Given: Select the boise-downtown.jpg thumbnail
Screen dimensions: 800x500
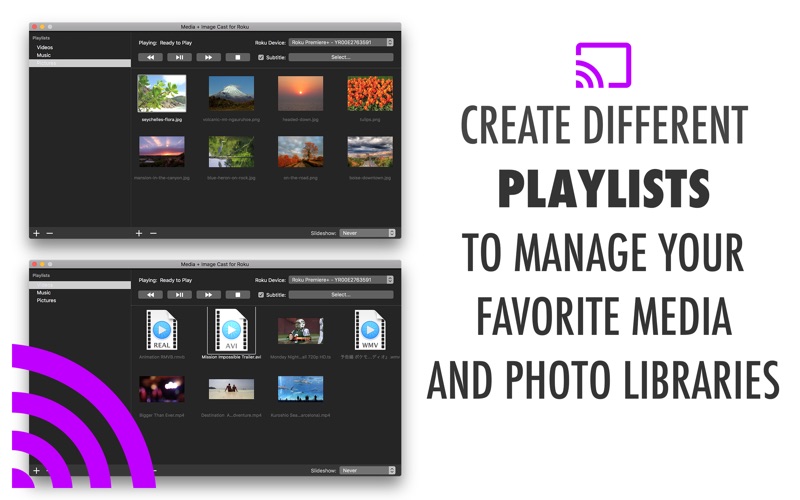Looking at the screenshot, I should [370, 152].
